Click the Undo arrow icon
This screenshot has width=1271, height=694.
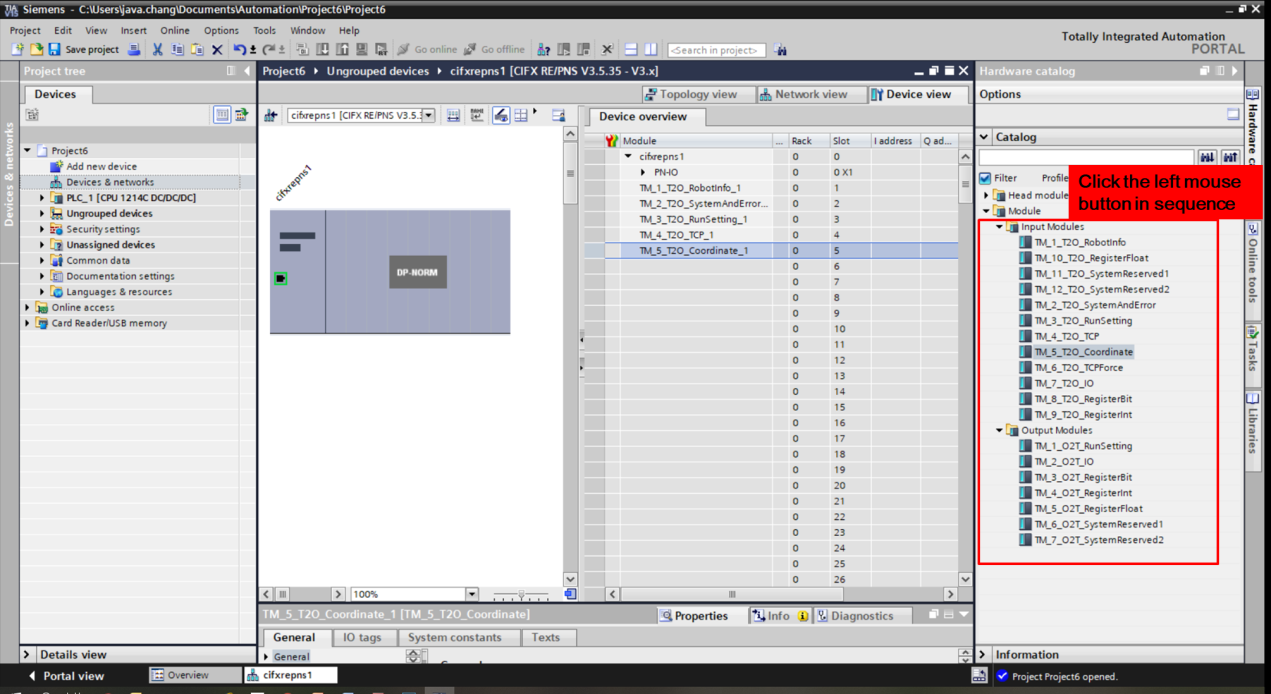point(240,49)
